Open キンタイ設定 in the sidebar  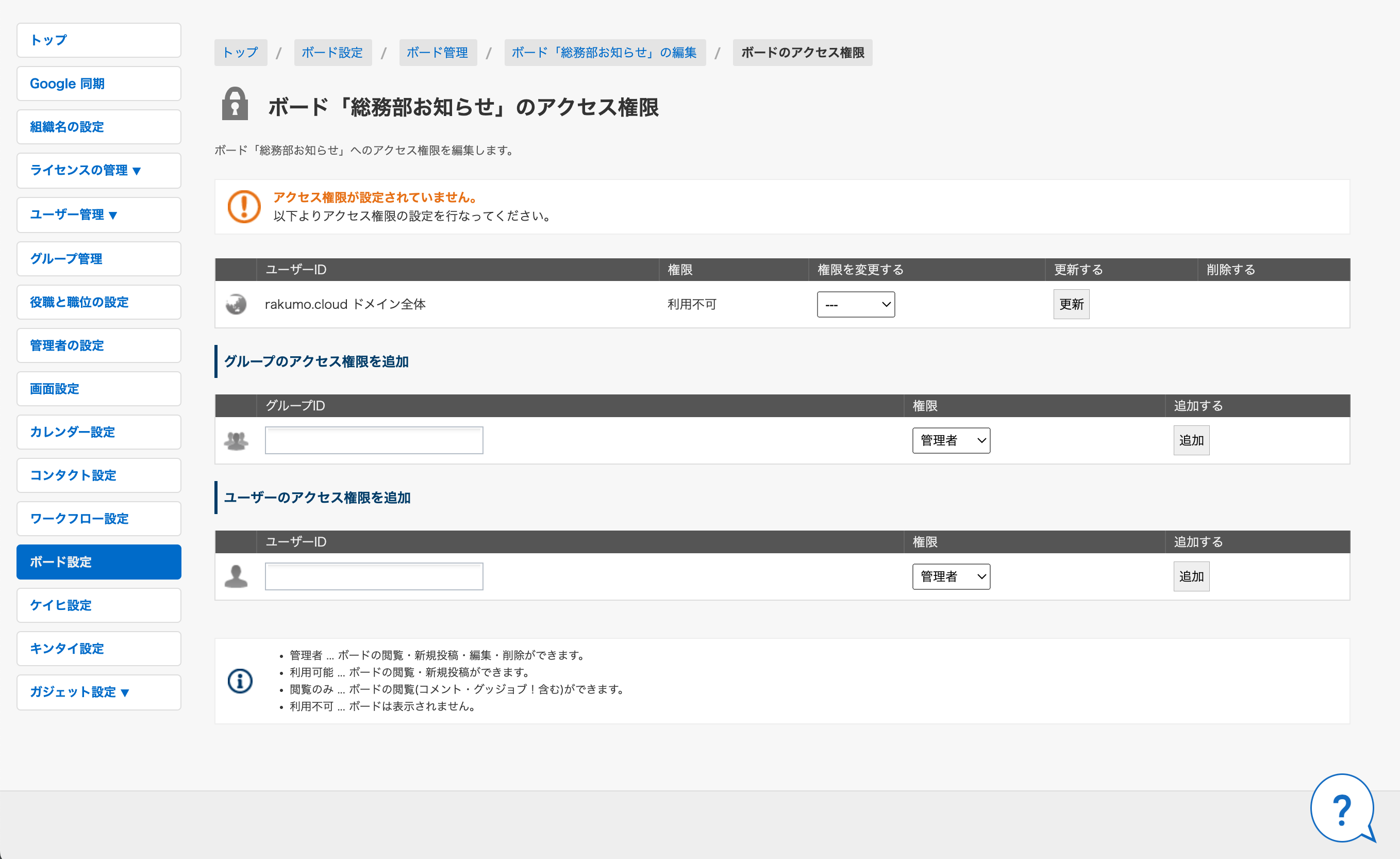[99, 648]
